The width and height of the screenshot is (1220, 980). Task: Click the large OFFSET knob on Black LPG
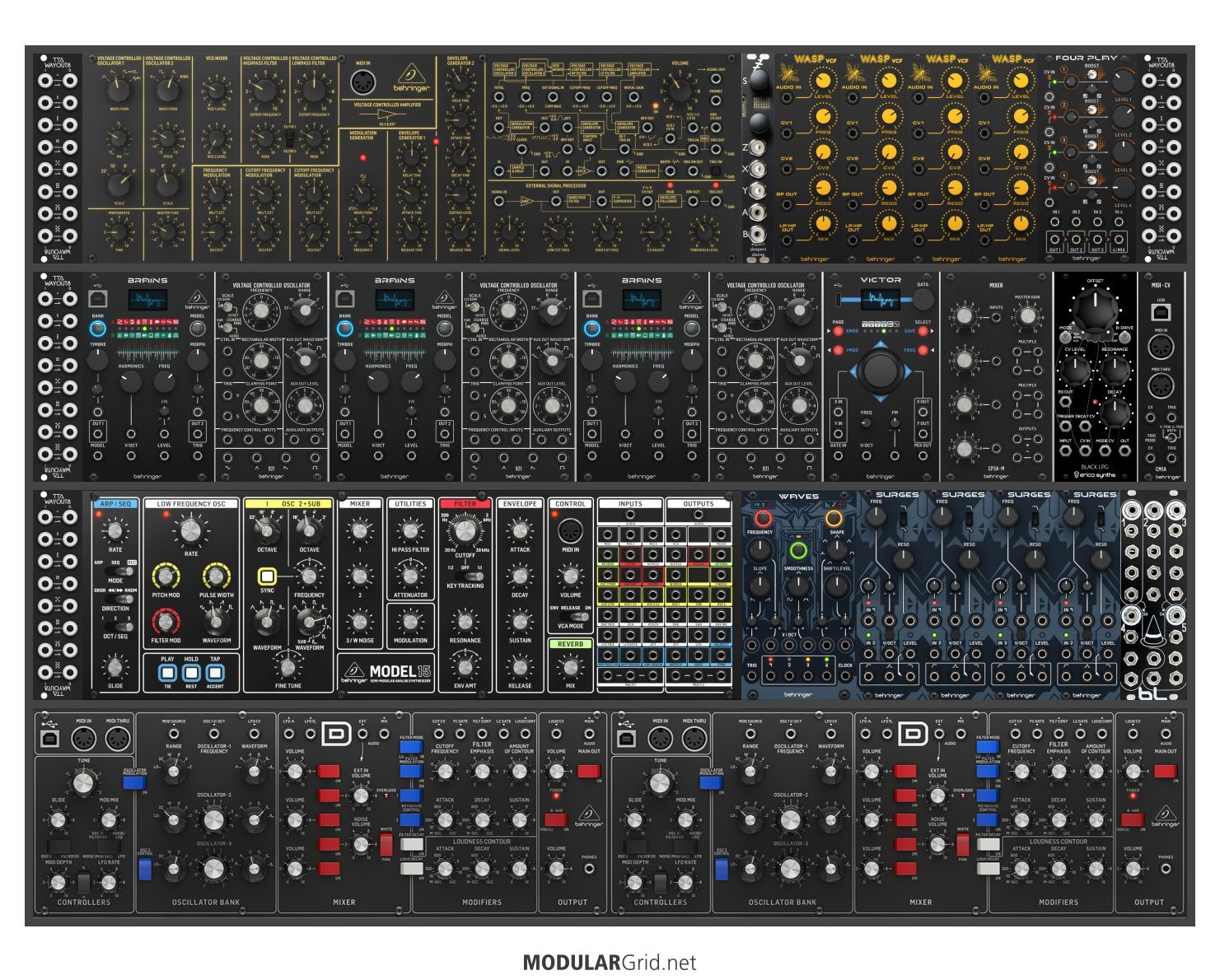pos(1095,310)
